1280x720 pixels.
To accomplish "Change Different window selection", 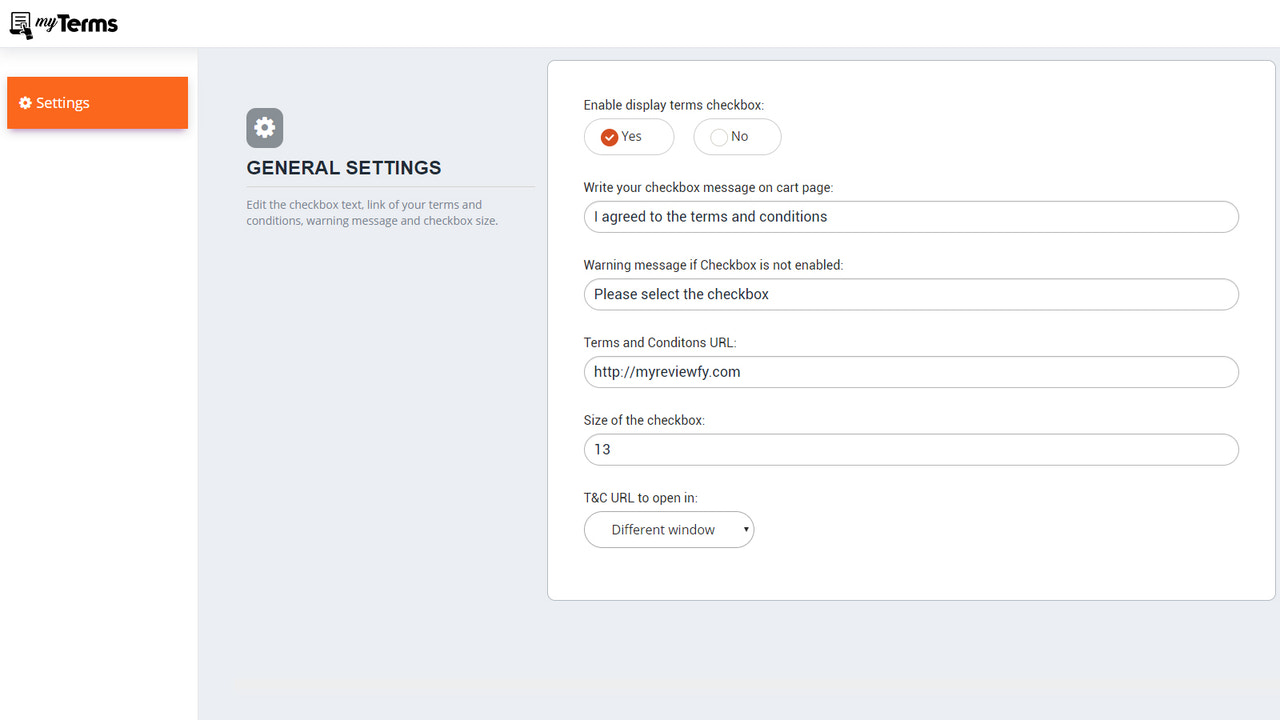I will click(x=668, y=529).
